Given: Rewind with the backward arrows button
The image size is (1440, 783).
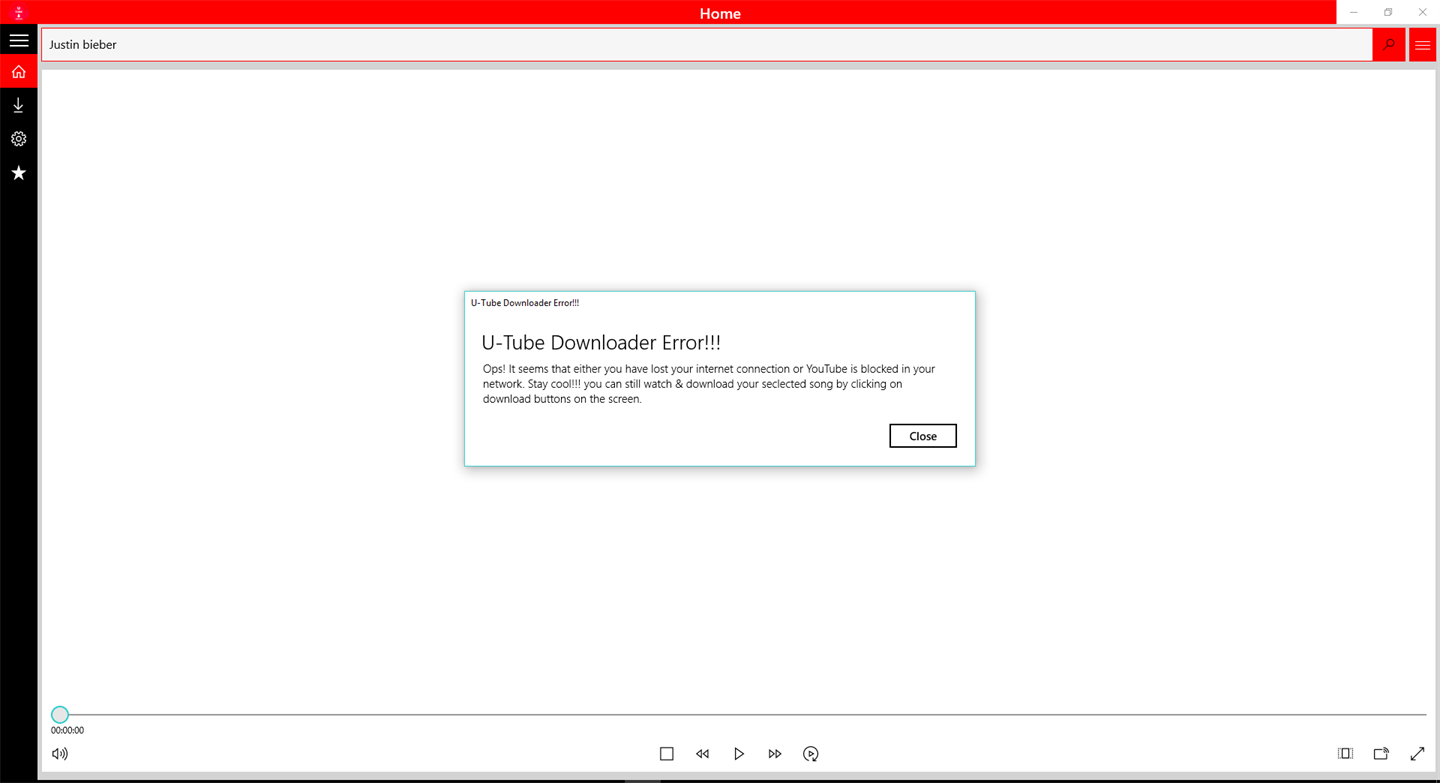Looking at the screenshot, I should [703, 754].
